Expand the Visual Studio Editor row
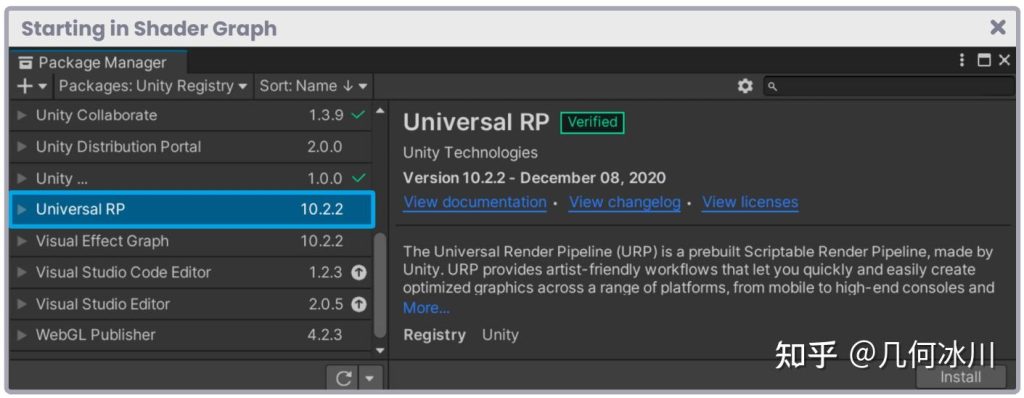The width and height of the screenshot is (1024, 398). (x=22, y=304)
